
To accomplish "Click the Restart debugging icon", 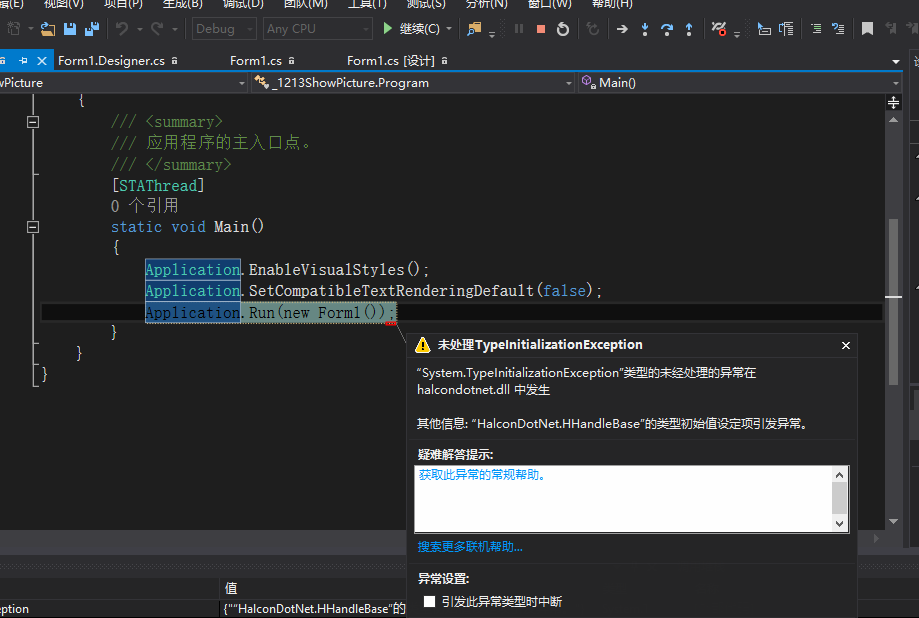I will (x=562, y=28).
